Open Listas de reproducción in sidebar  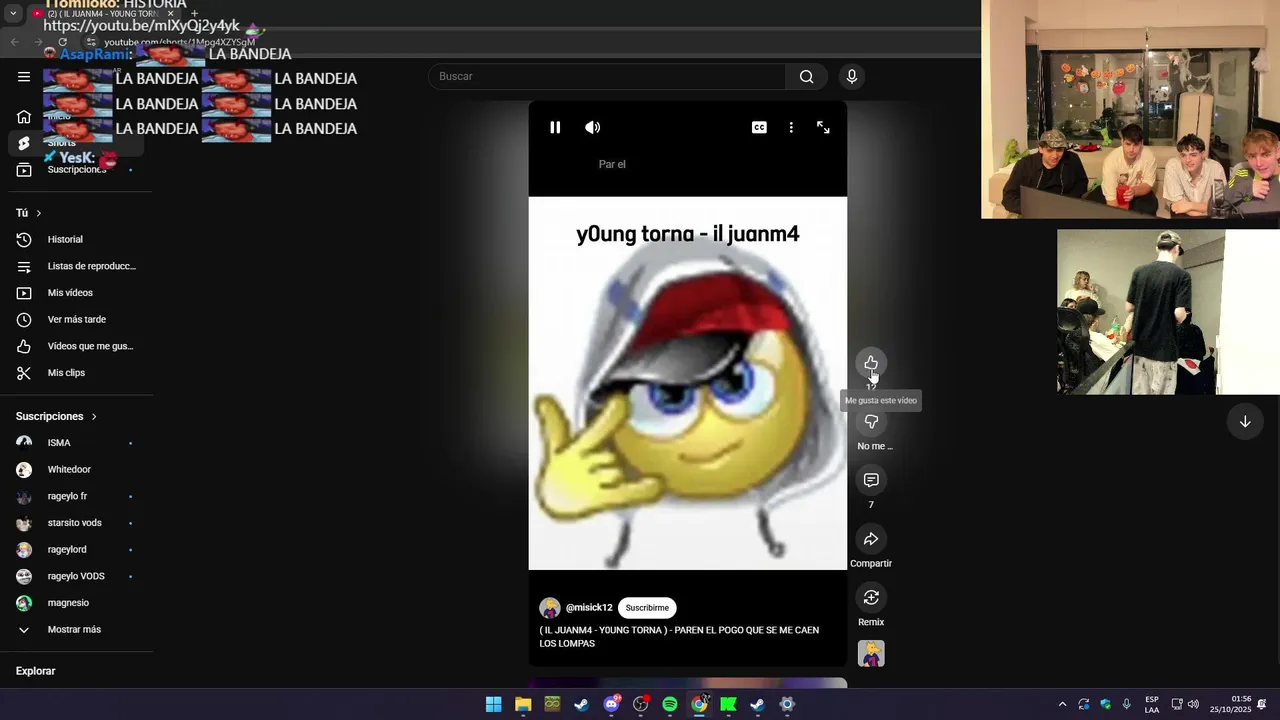click(x=76, y=266)
